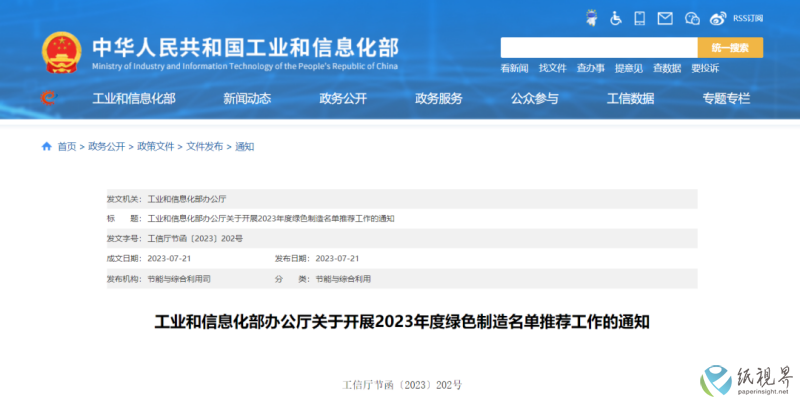Viewport: 800px width, 399px height.
Task: Go to the home icon in breadcrumb
Action: pos(46,147)
